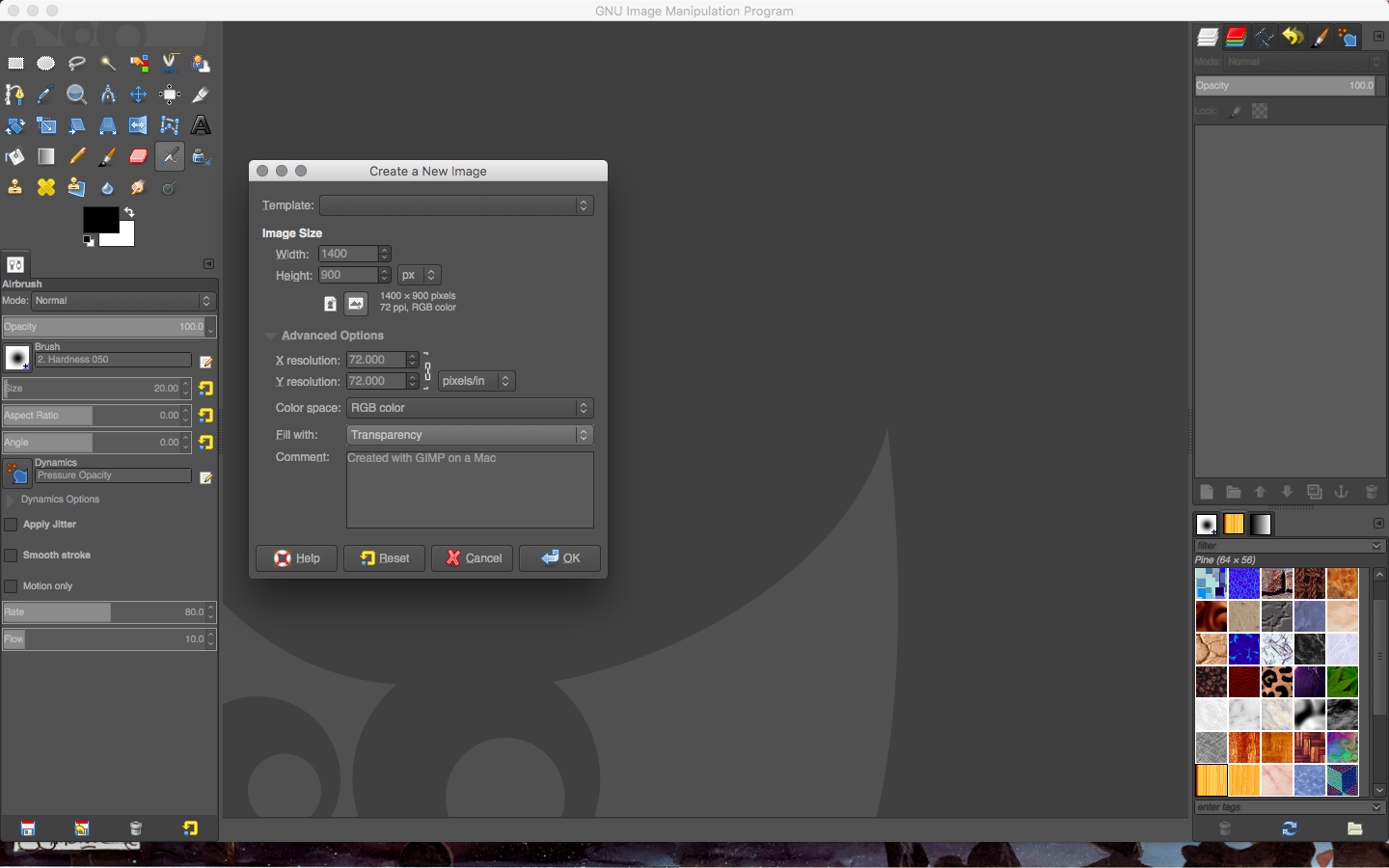Toggle the Smooth stroke checkbox

tap(12, 556)
